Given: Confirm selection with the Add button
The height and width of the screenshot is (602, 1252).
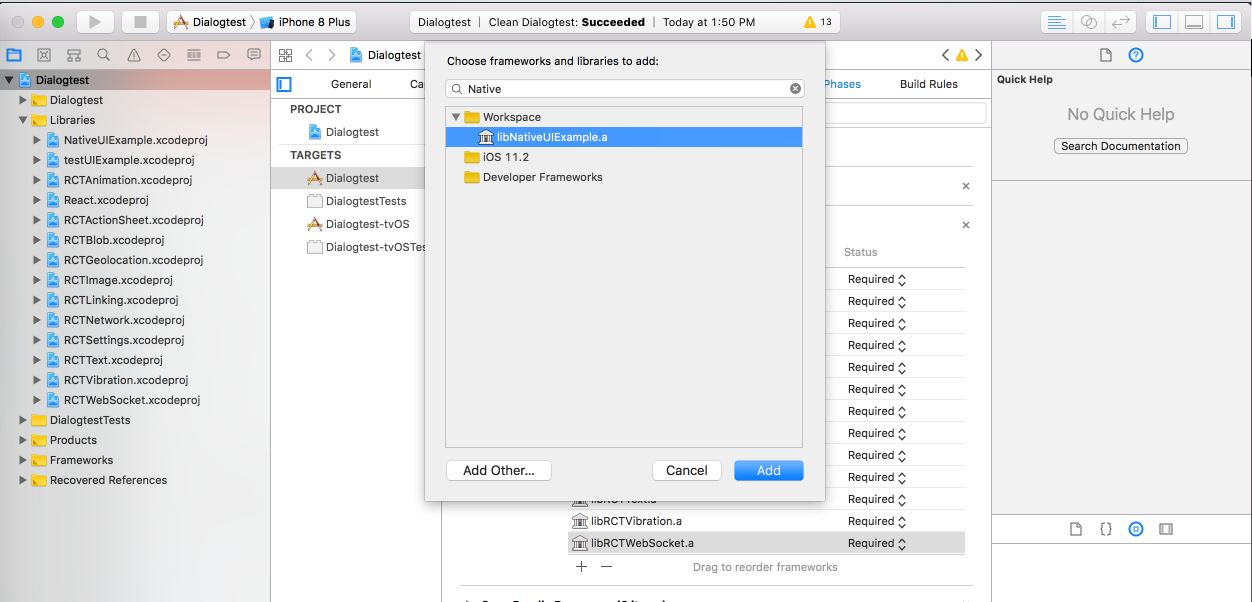Looking at the screenshot, I should tap(768, 470).
